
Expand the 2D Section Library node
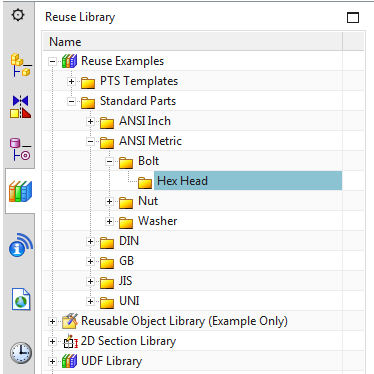52,341
